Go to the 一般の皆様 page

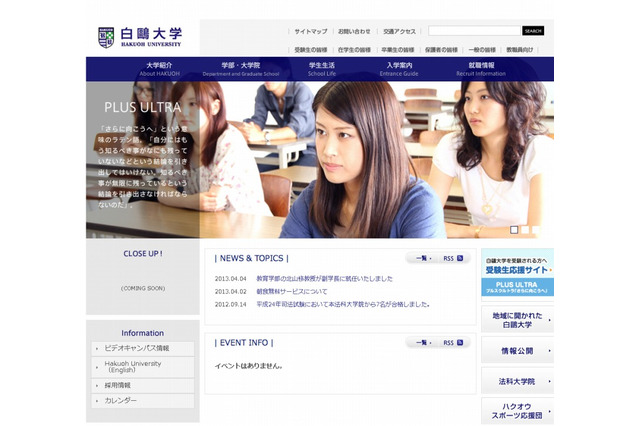tap(482, 50)
